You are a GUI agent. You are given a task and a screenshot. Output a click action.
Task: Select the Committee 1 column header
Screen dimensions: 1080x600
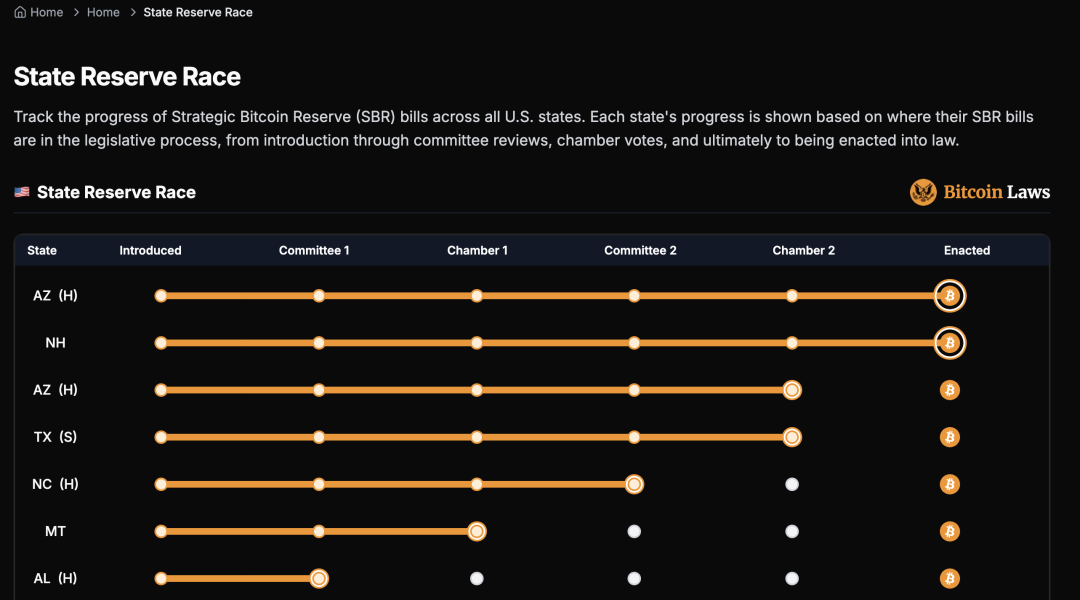(x=314, y=251)
